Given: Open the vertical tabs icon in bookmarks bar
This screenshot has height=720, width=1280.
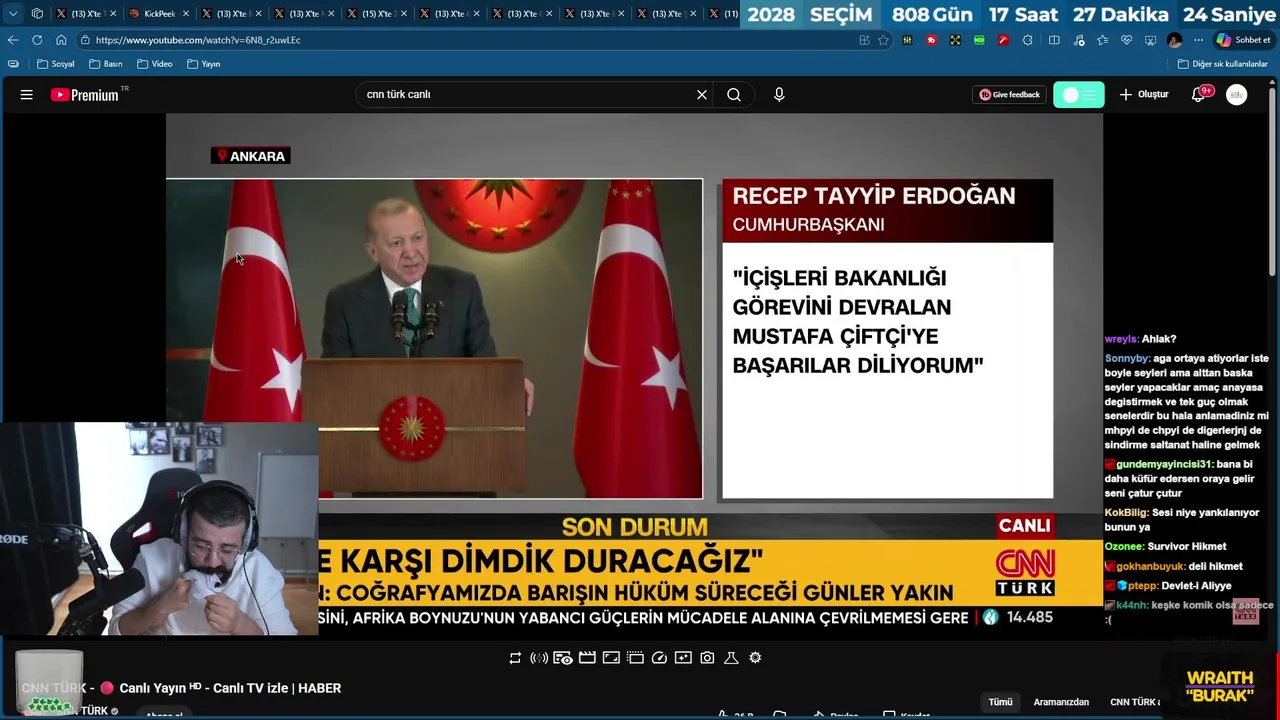Looking at the screenshot, I should click(13, 64).
